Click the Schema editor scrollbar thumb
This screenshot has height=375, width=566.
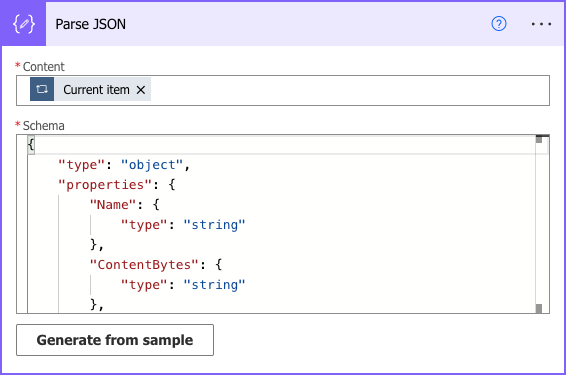539,139
